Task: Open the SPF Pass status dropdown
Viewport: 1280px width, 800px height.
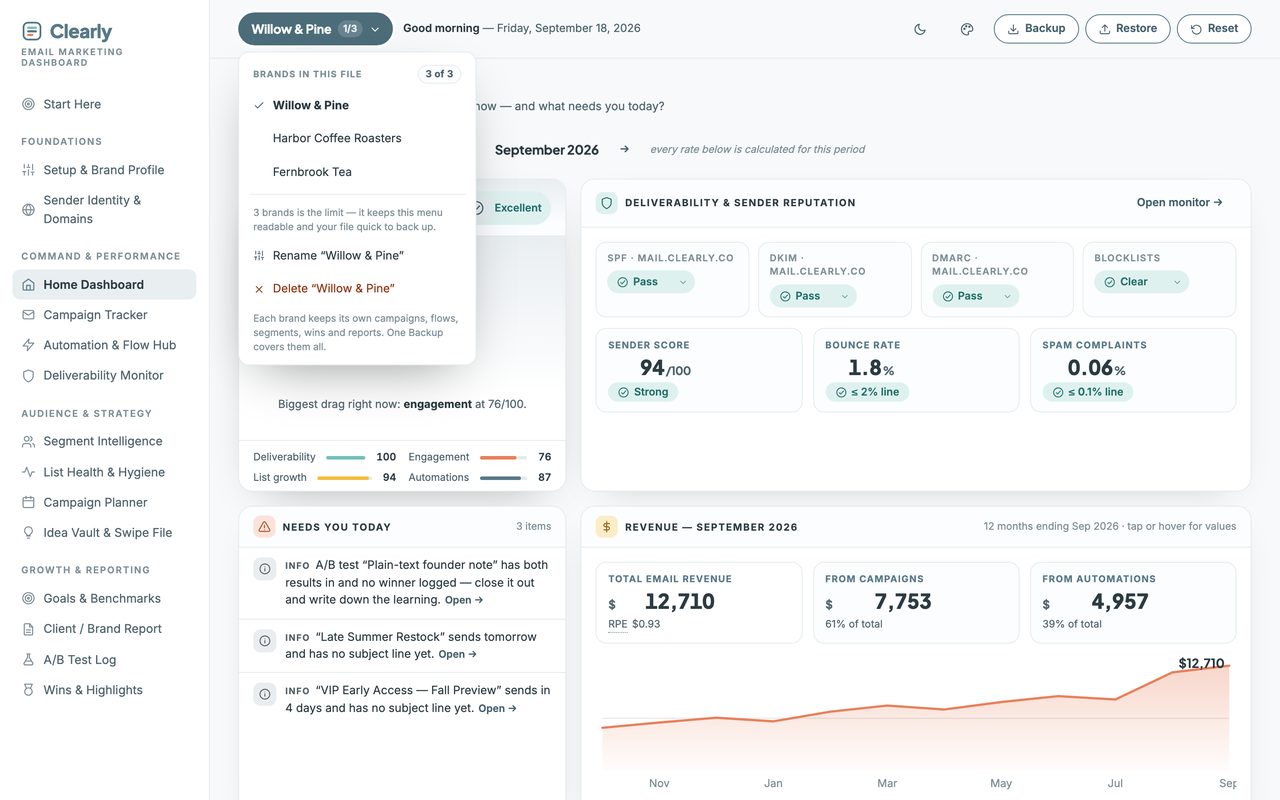Action: pyautogui.click(x=651, y=282)
